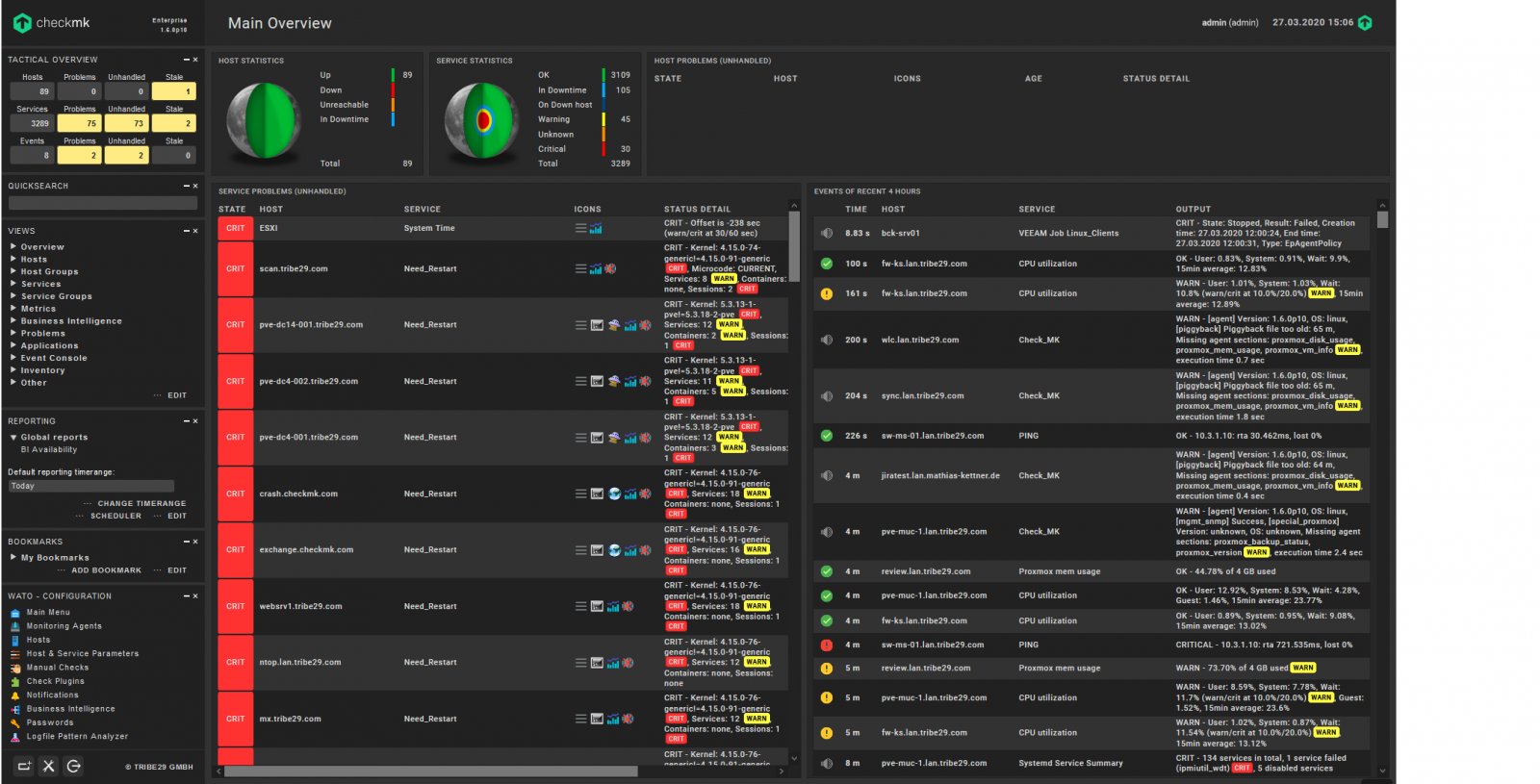
Task: Expand the Host Groups tree in Views
Action: coord(13,272)
